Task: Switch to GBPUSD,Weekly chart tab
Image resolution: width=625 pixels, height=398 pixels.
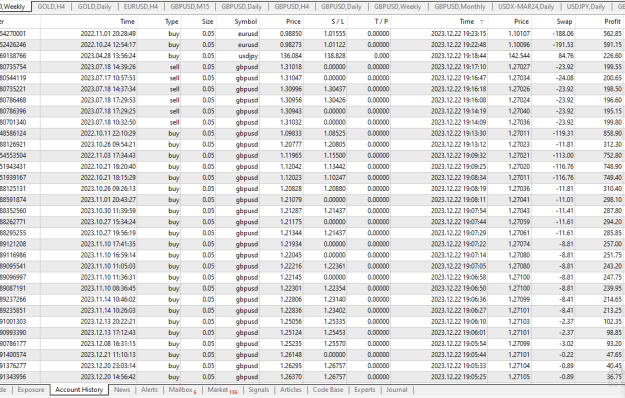Action: click(397, 7)
